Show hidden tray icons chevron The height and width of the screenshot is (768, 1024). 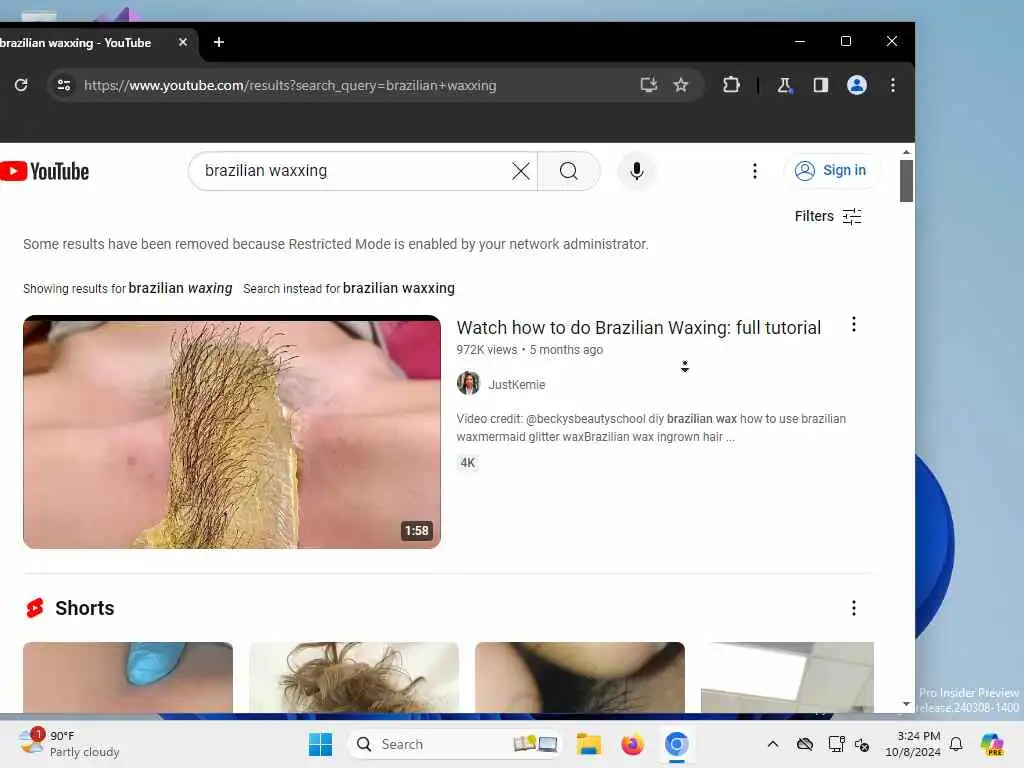773,744
